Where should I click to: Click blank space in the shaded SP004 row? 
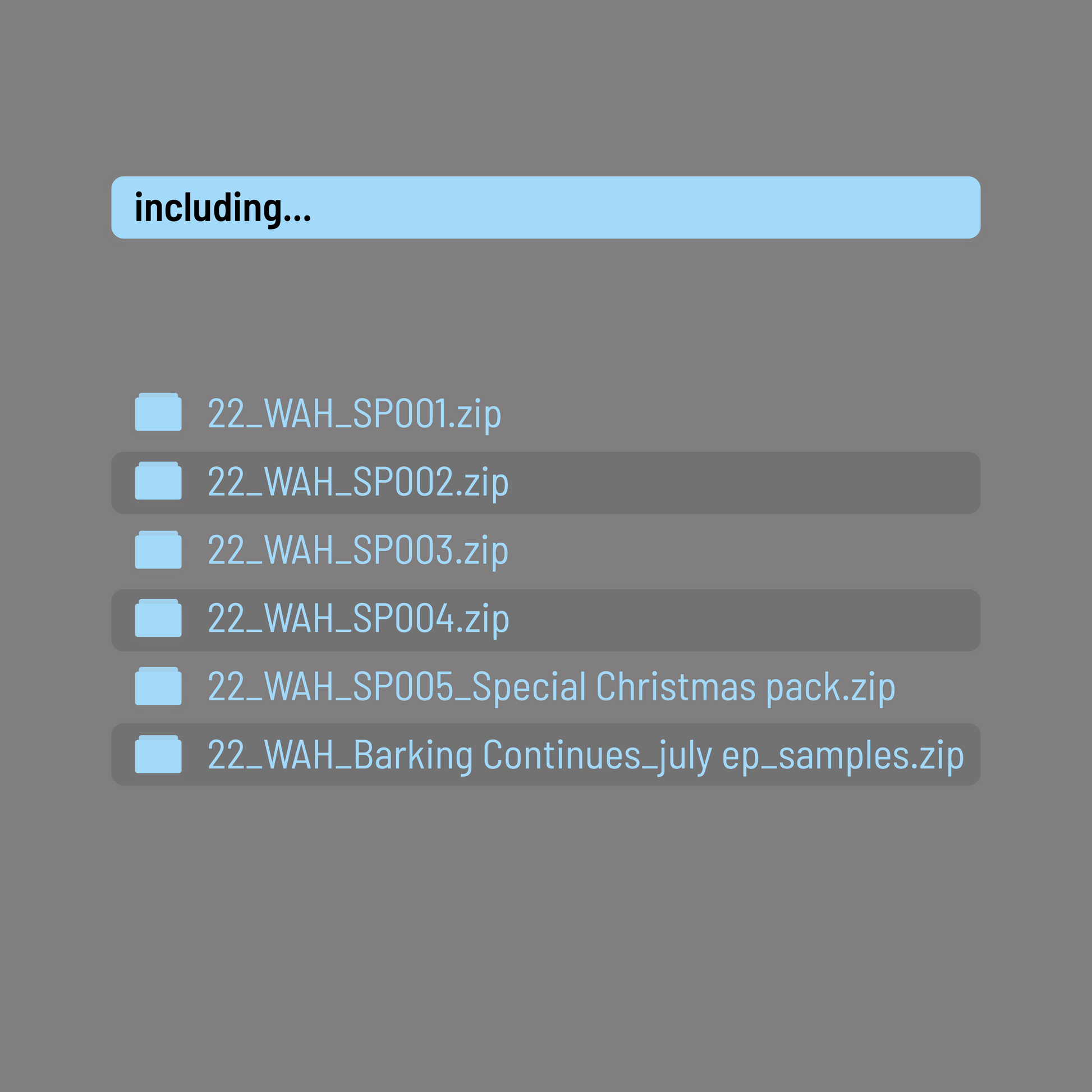click(x=735, y=620)
